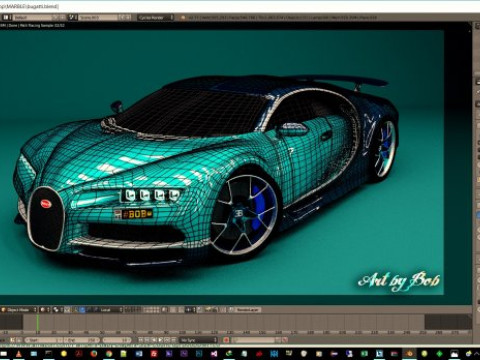Image resolution: width=480 pixels, height=360 pixels.
Task: Open the Object Mode dropdown
Action: [19, 310]
